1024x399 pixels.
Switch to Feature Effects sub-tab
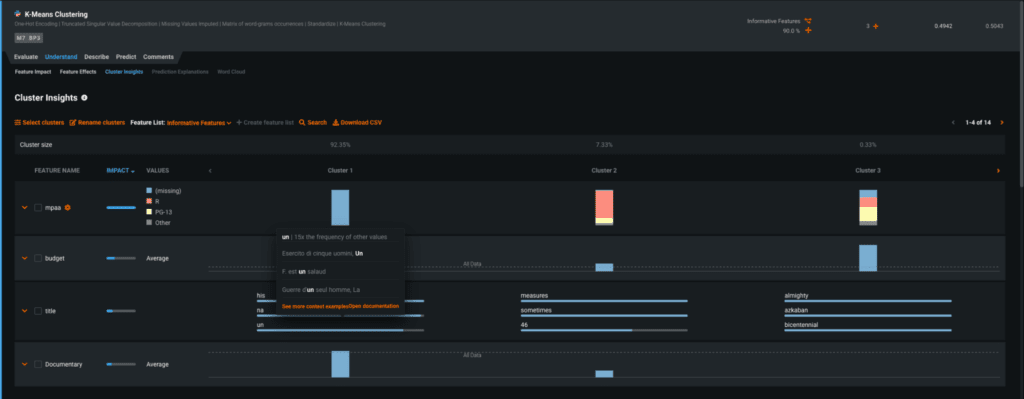[78, 72]
